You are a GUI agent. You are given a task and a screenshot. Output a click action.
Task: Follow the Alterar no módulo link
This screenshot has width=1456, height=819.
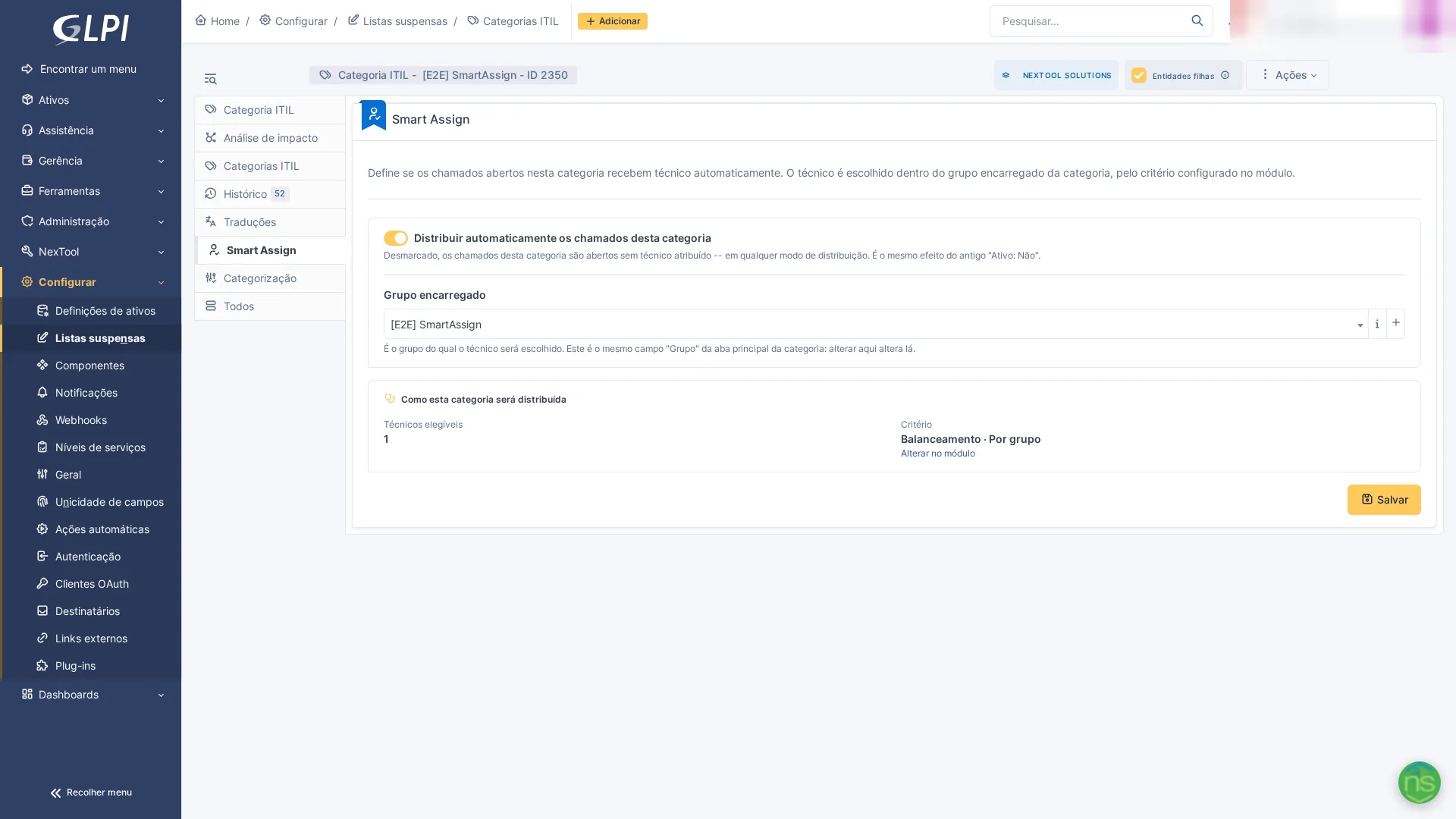(x=937, y=453)
